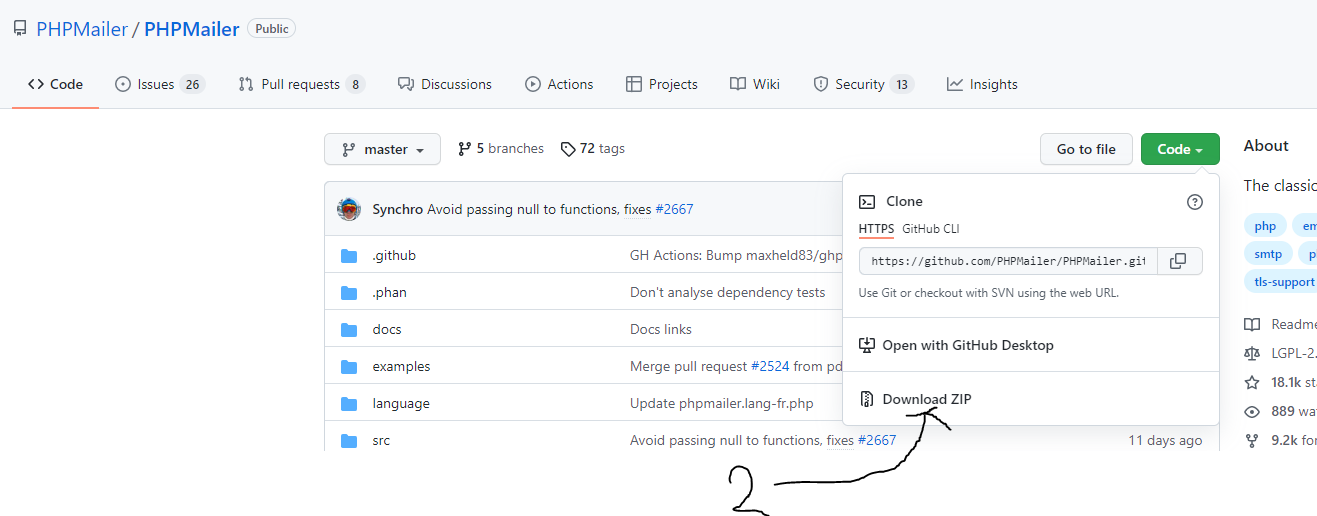The height and width of the screenshot is (516, 1317).
Task: Click the Go to file button
Action: (1086, 149)
